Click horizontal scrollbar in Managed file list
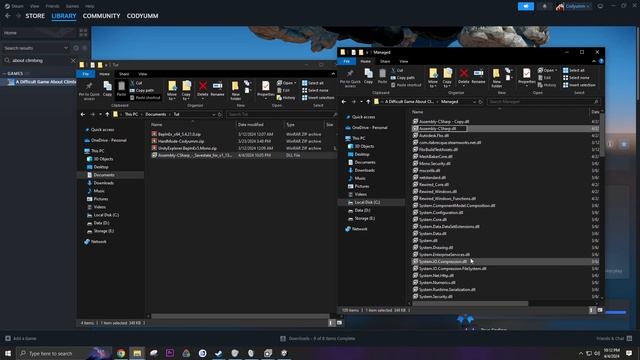This screenshot has width=640, height=360. (x=470, y=304)
